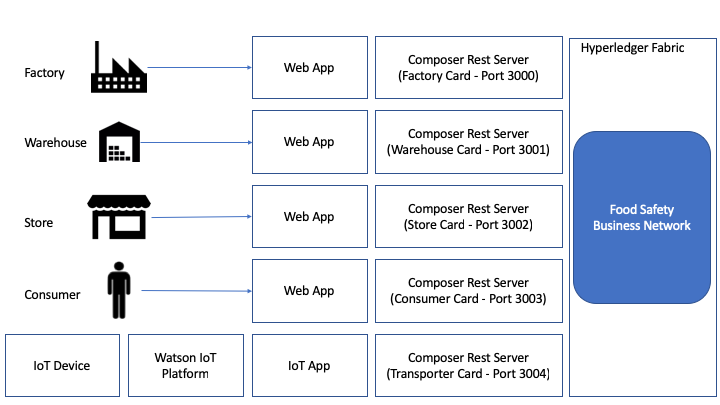720x405 pixels.
Task: Click the Store shop icon
Action: pos(119,217)
